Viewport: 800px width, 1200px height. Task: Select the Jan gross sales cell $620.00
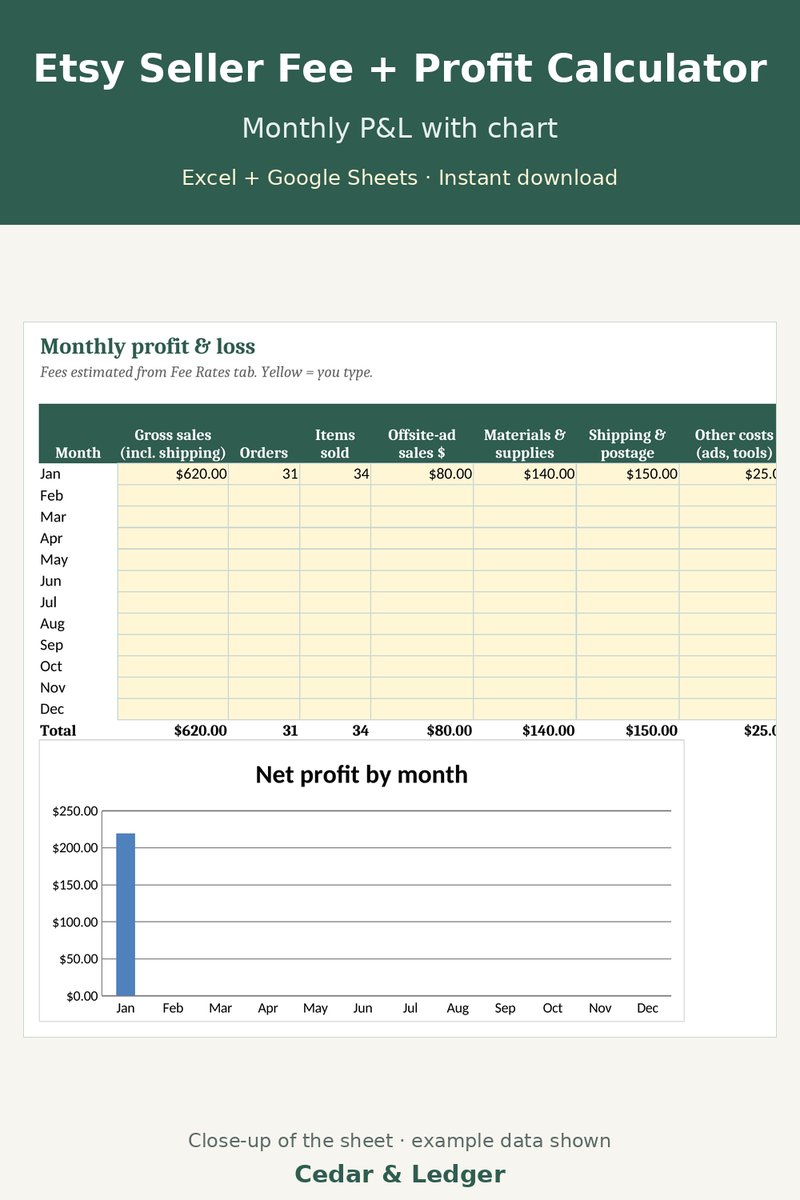coord(173,474)
